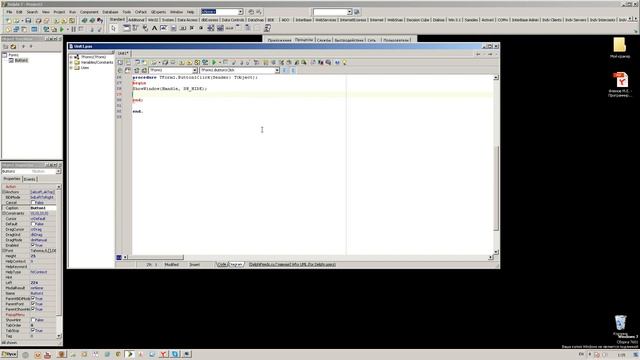
Task: Click the Caption property value field
Action: (43, 208)
